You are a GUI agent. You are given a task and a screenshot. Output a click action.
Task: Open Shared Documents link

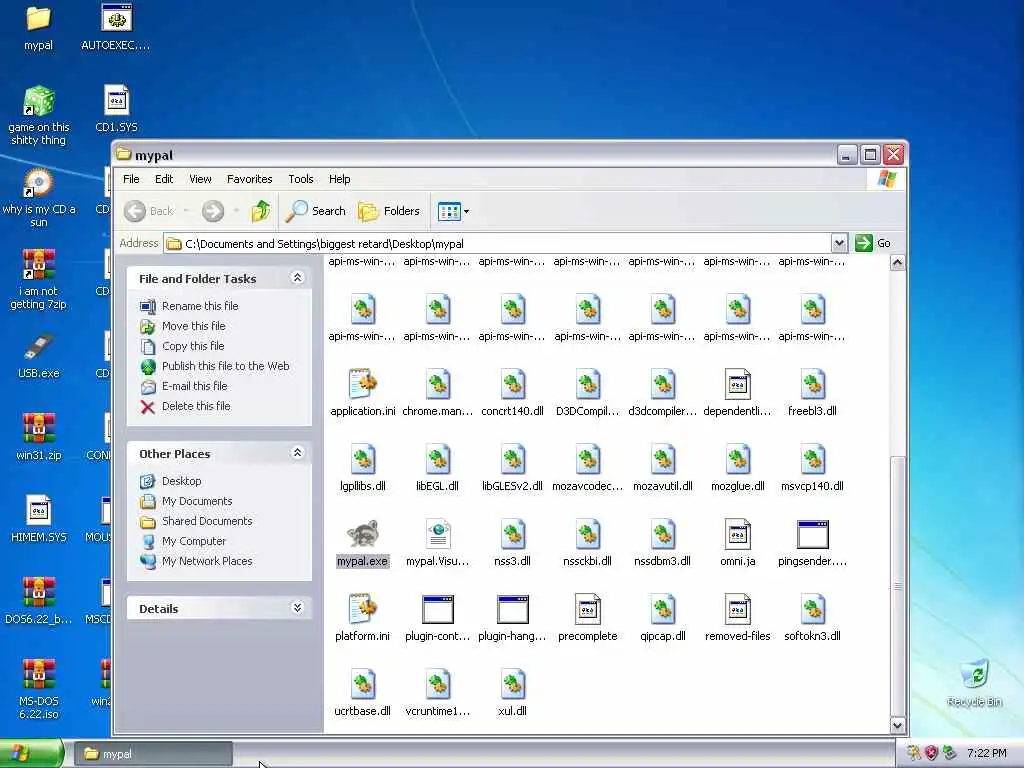click(207, 521)
